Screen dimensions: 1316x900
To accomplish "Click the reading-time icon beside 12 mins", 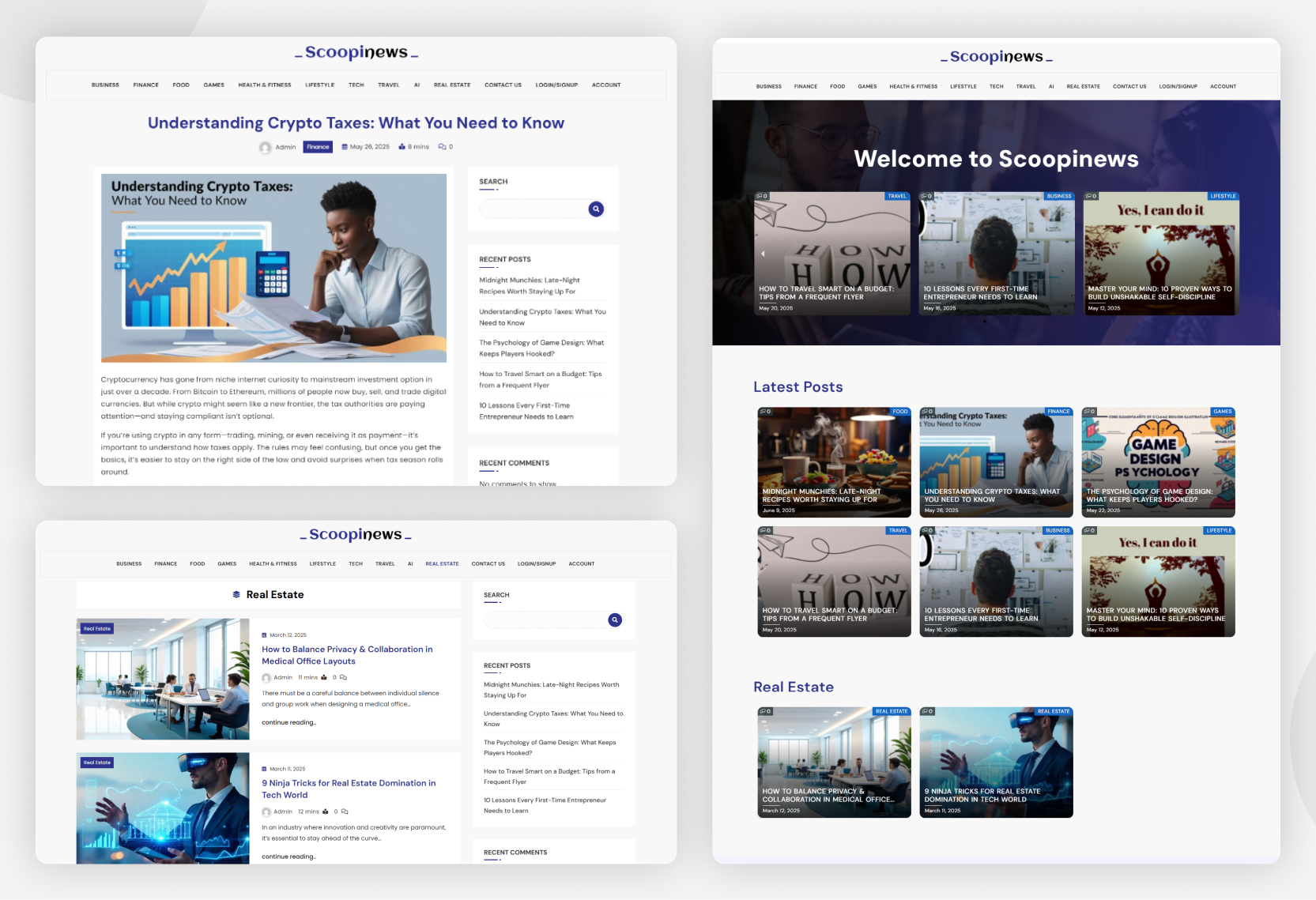I will pos(326,812).
